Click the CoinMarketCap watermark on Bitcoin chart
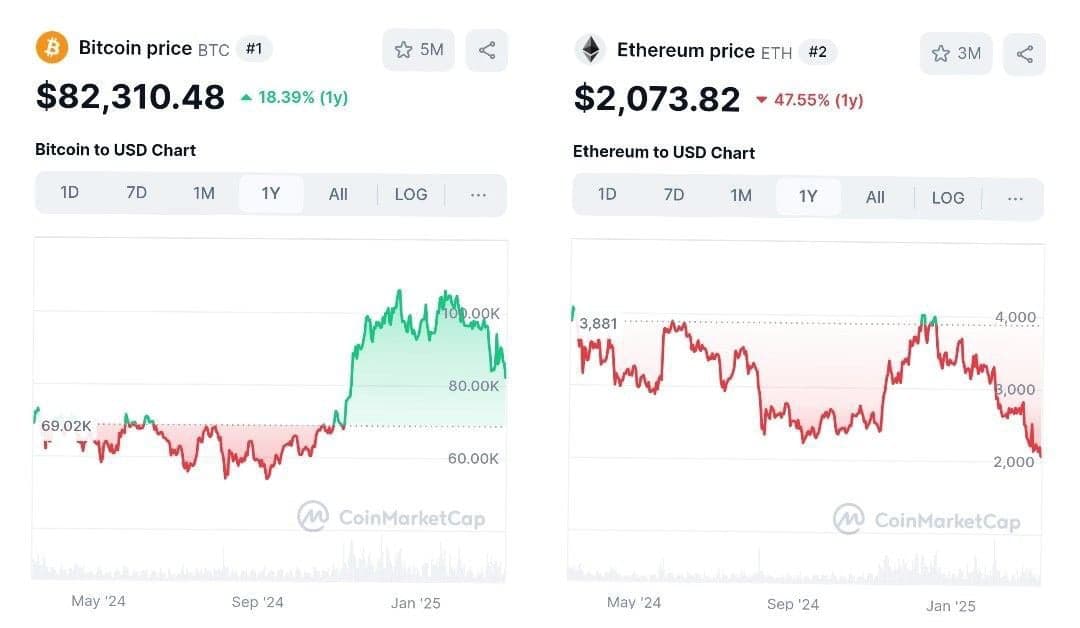The width and height of the screenshot is (1080, 628). point(391,517)
